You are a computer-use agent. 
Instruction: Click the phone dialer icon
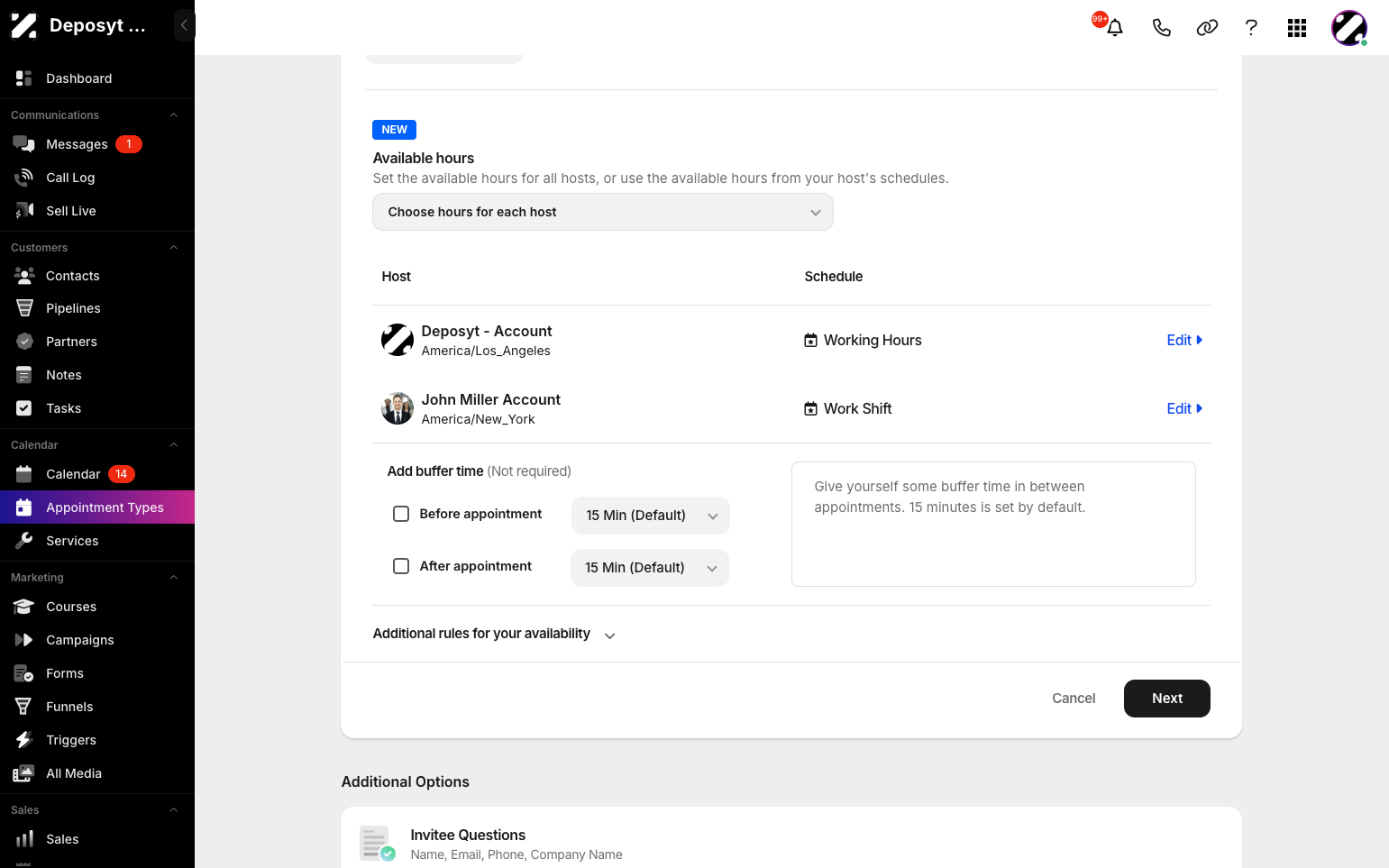(x=1162, y=28)
